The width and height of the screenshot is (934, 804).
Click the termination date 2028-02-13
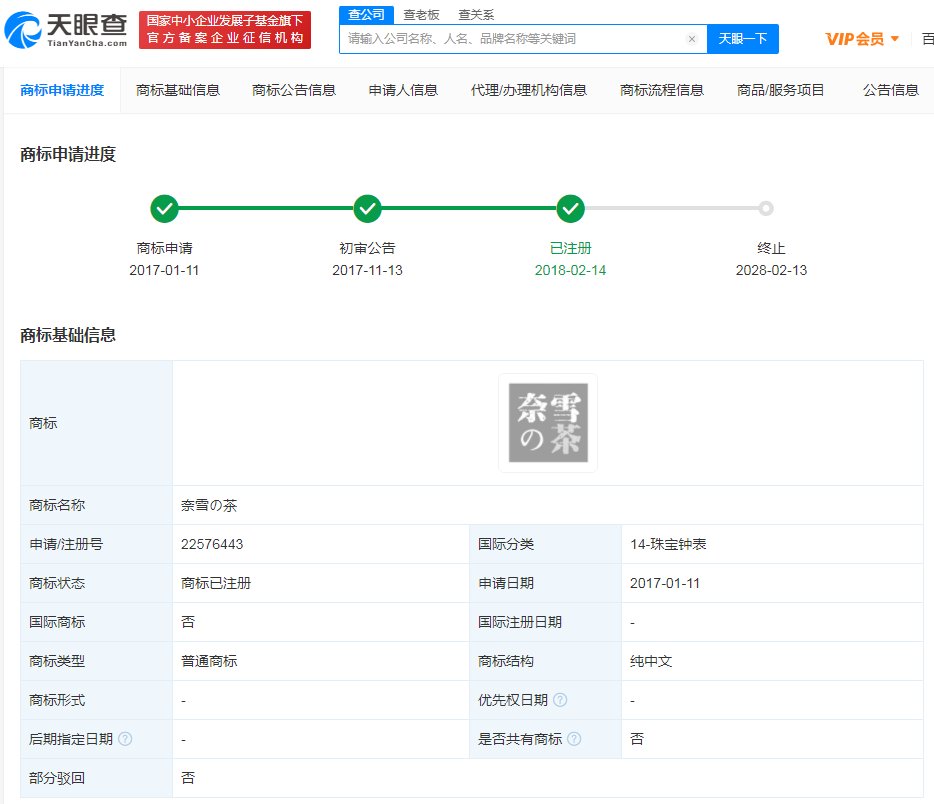pos(771,270)
